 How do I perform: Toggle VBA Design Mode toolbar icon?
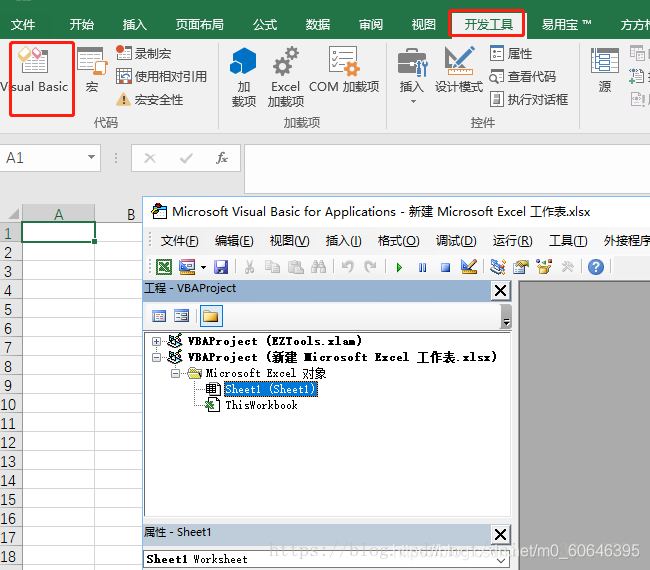[x=469, y=267]
